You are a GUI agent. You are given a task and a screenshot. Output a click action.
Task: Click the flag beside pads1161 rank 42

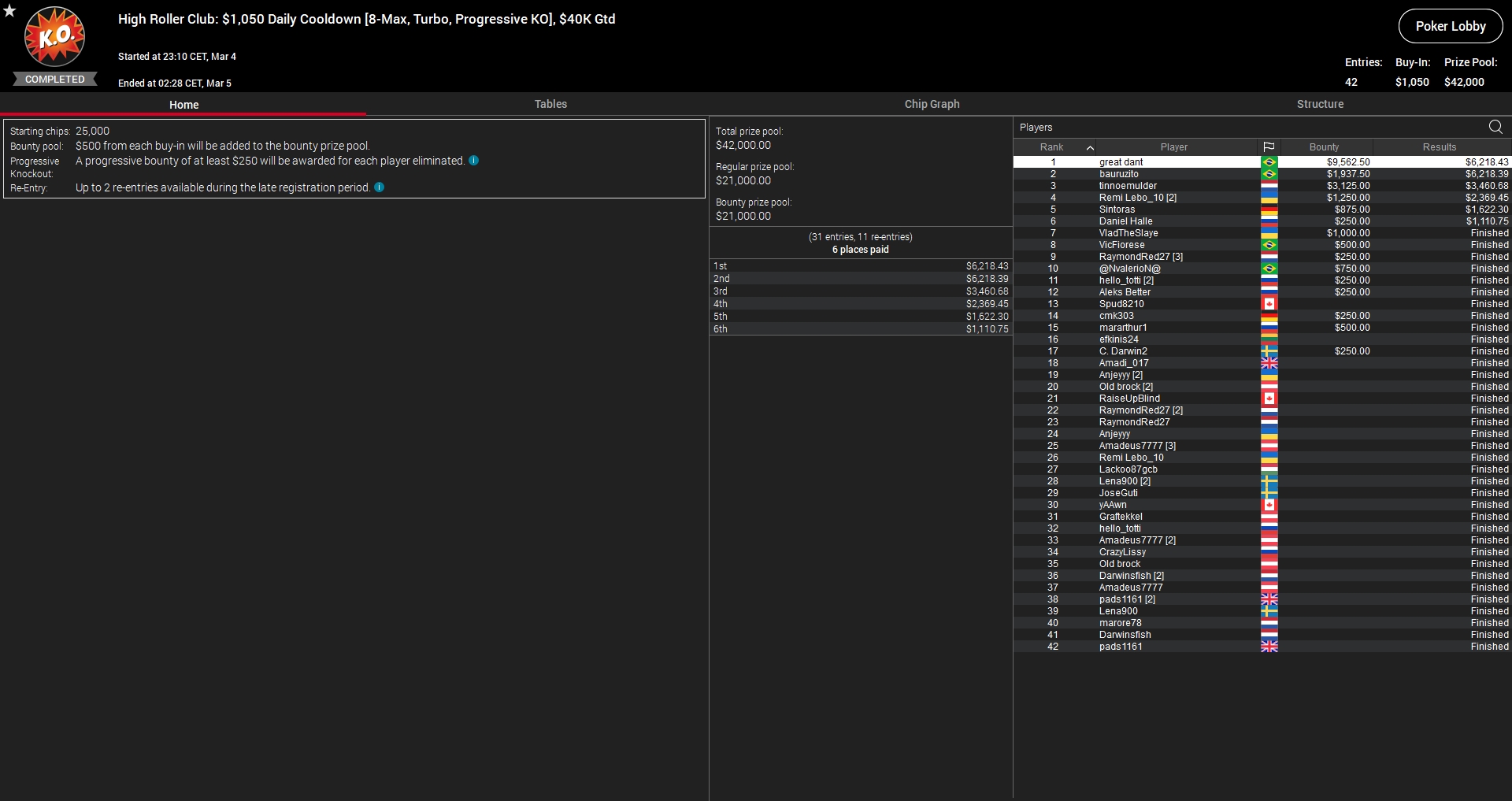click(x=1269, y=647)
